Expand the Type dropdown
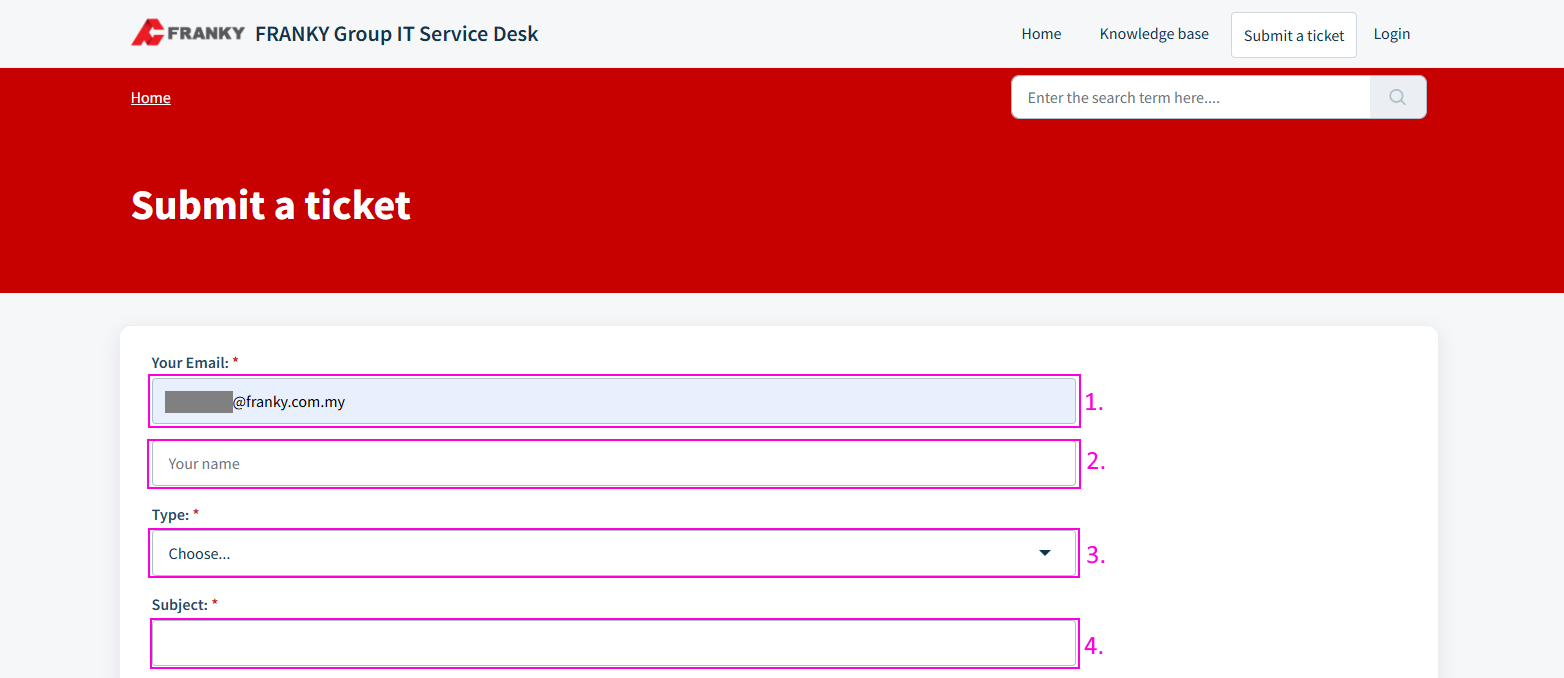This screenshot has width=1564, height=678. 614,553
